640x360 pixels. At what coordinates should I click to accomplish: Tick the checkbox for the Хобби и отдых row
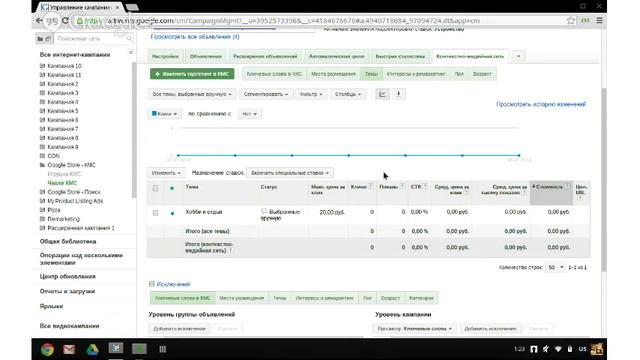156,213
